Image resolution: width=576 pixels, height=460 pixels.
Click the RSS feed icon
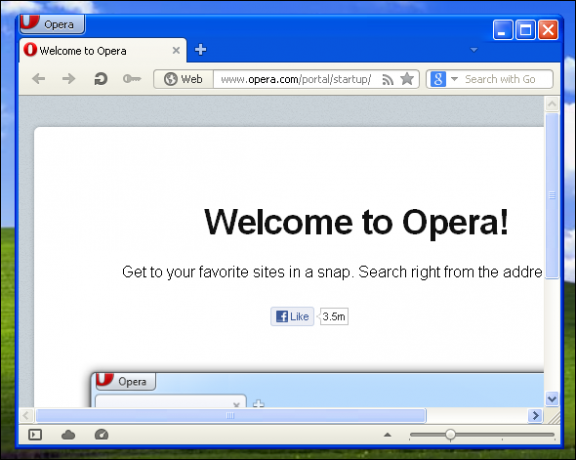(x=388, y=79)
